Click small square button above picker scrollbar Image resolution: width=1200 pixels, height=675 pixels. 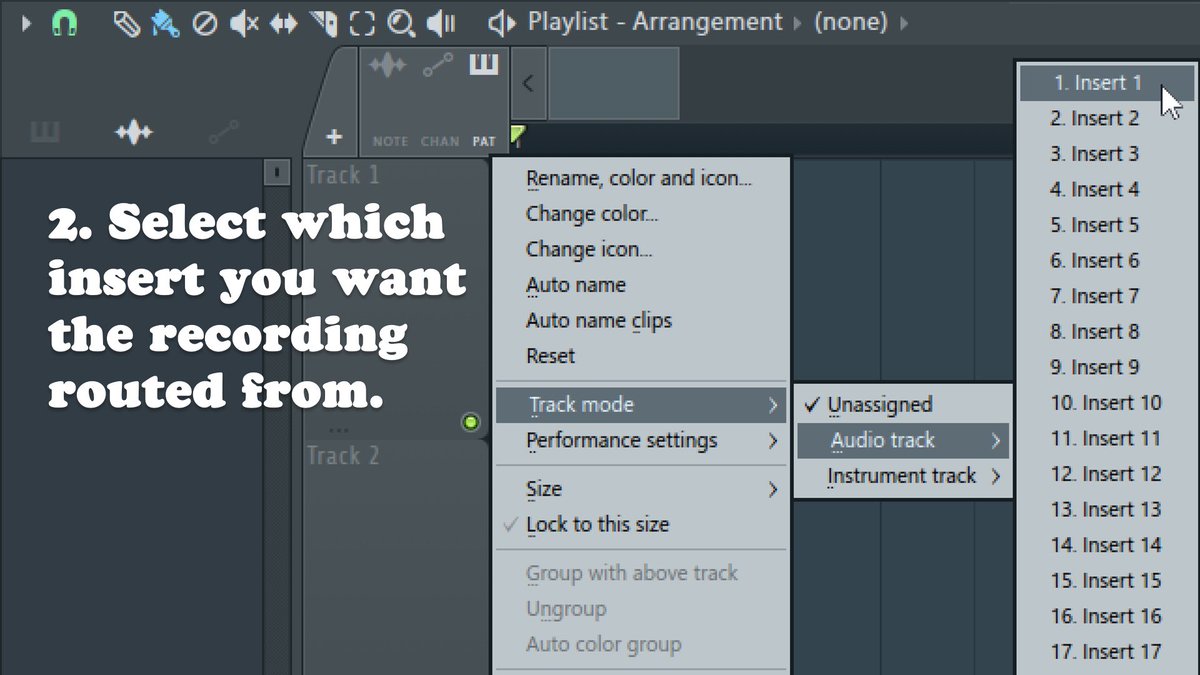pos(276,172)
